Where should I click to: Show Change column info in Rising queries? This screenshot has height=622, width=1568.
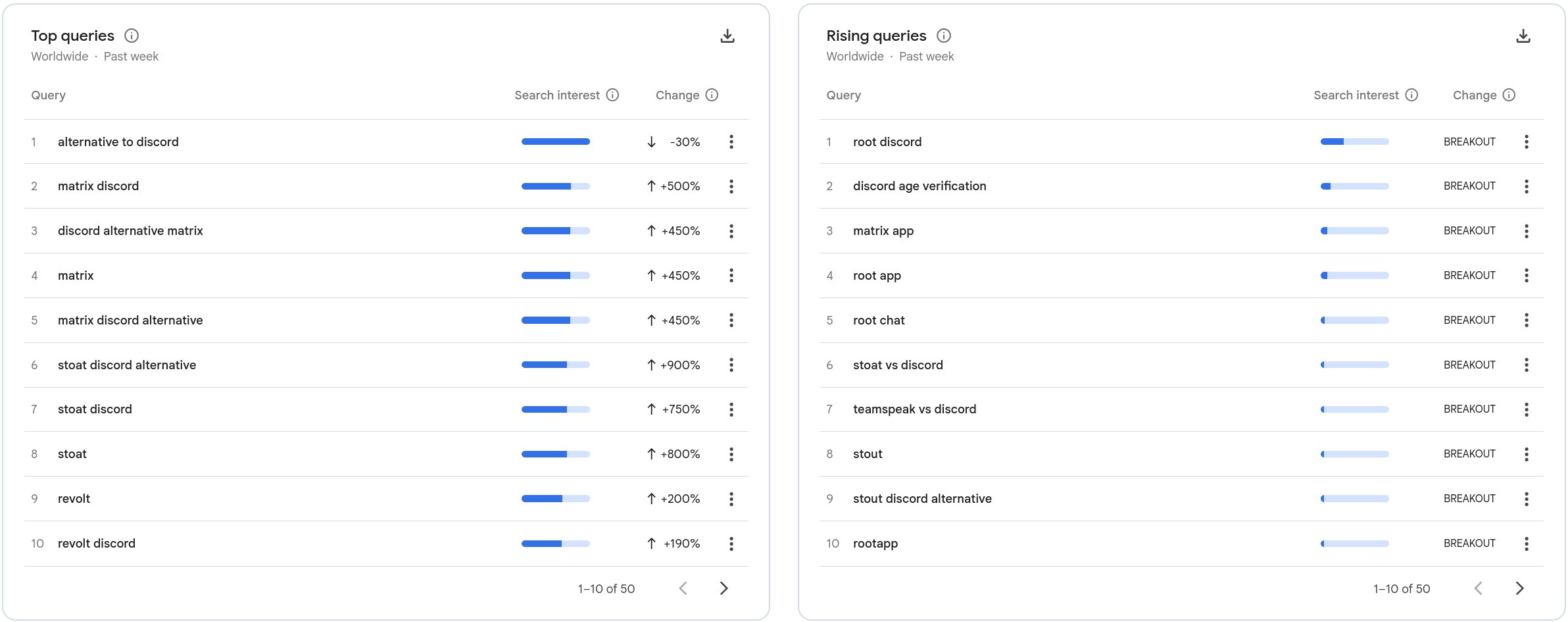point(1509,95)
